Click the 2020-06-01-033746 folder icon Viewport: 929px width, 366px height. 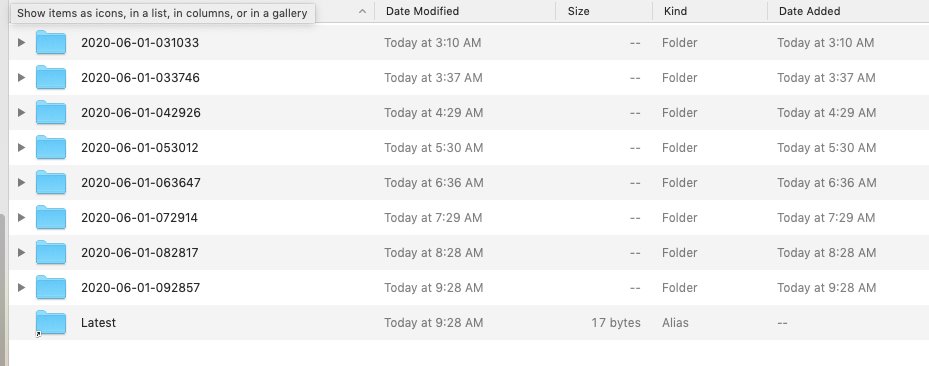point(50,78)
